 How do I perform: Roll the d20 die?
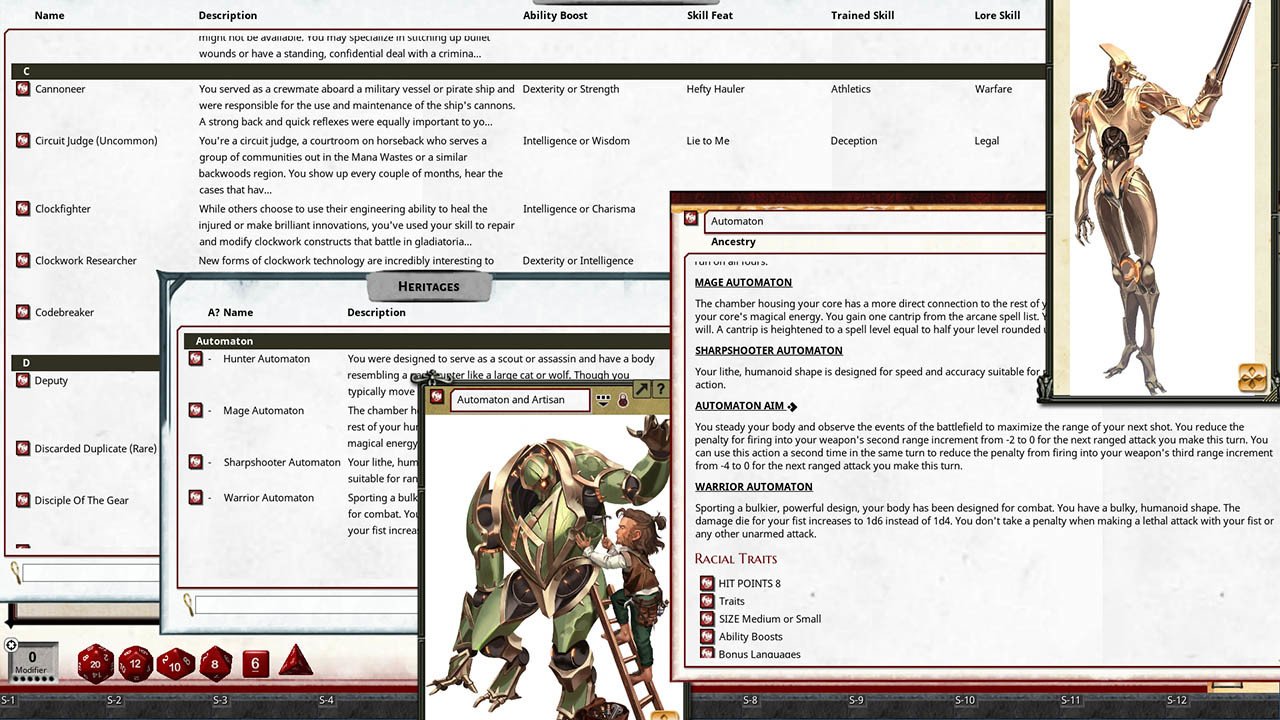95,662
